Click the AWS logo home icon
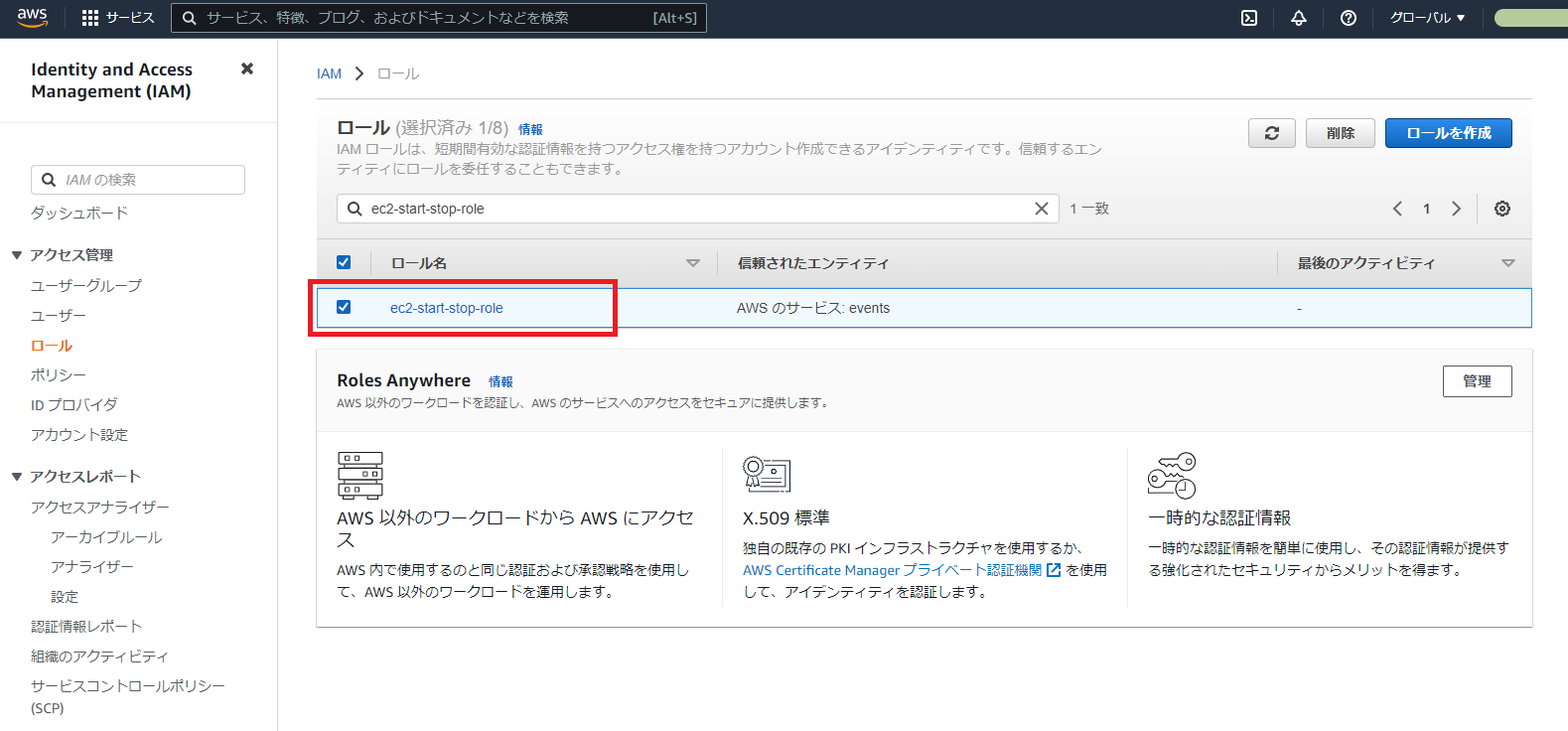The image size is (1568, 731). tap(32, 17)
